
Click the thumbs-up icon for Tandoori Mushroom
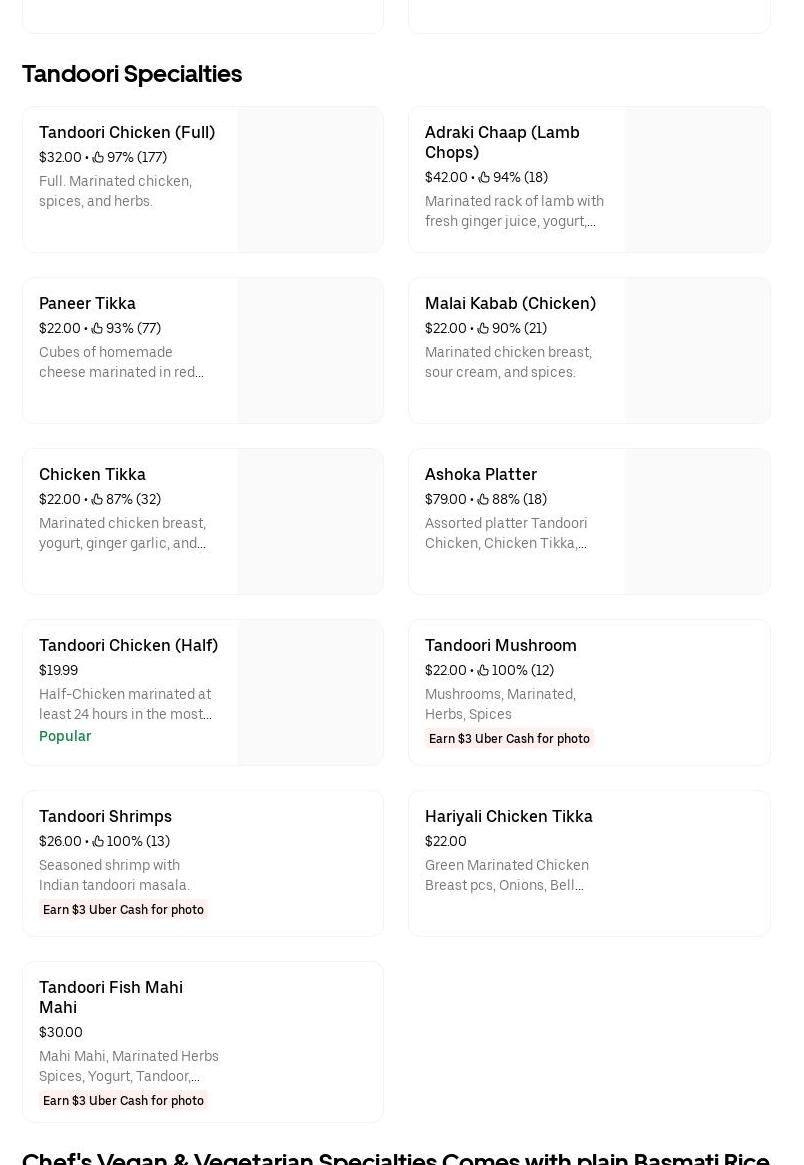[483, 670]
